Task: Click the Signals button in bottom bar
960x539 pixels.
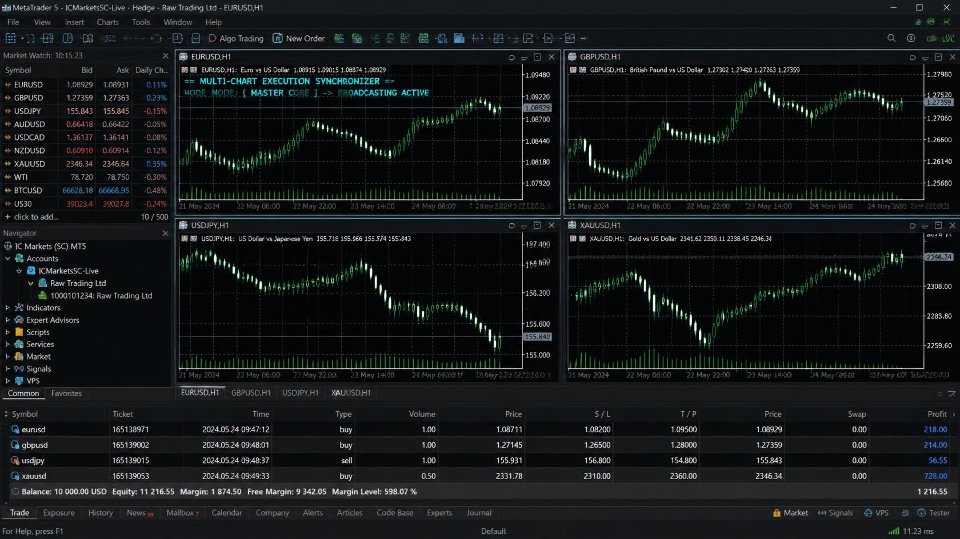Action: point(835,513)
